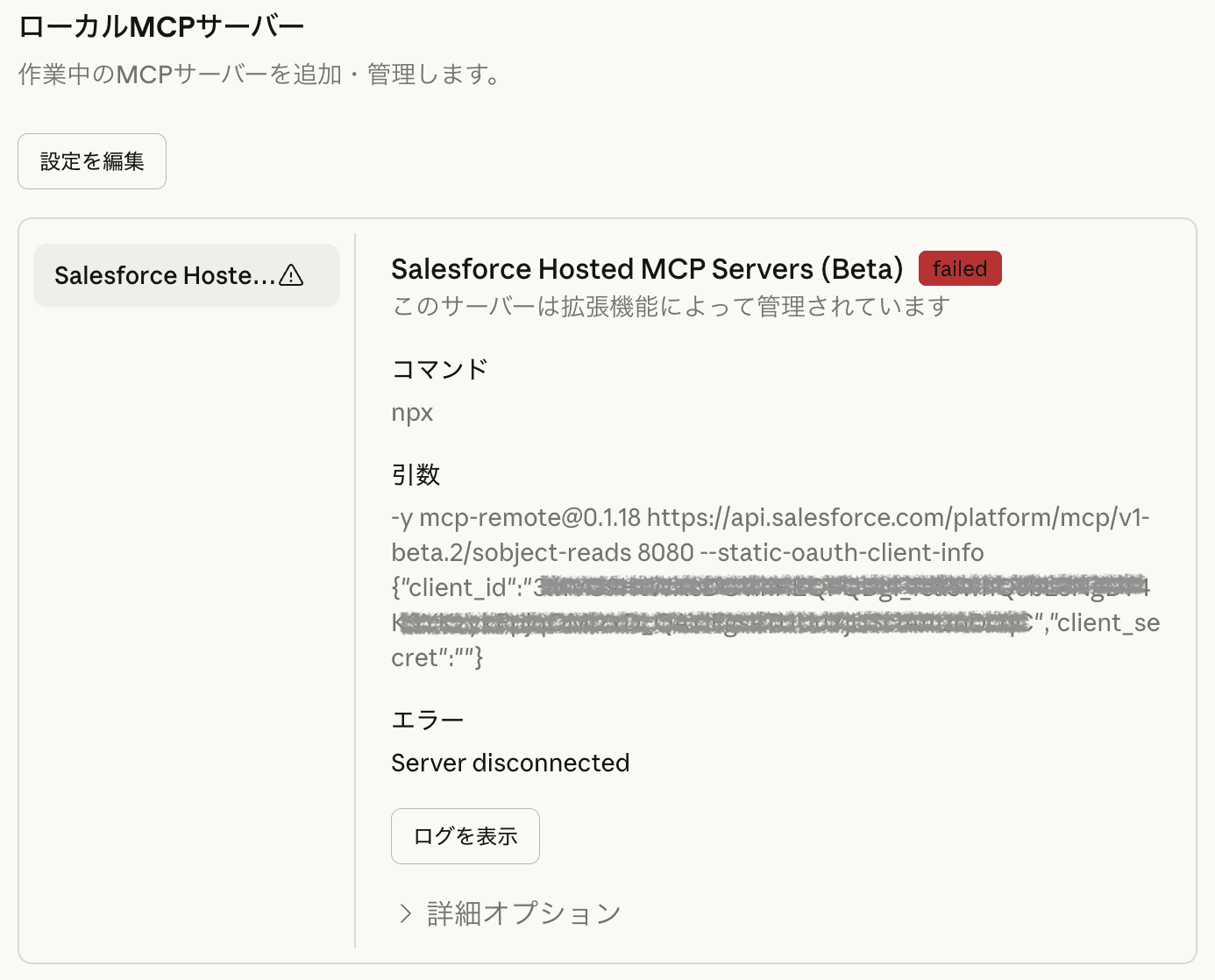Click the warning triangle next to Salesforce Hoste...
1215x980 pixels.
292,274
